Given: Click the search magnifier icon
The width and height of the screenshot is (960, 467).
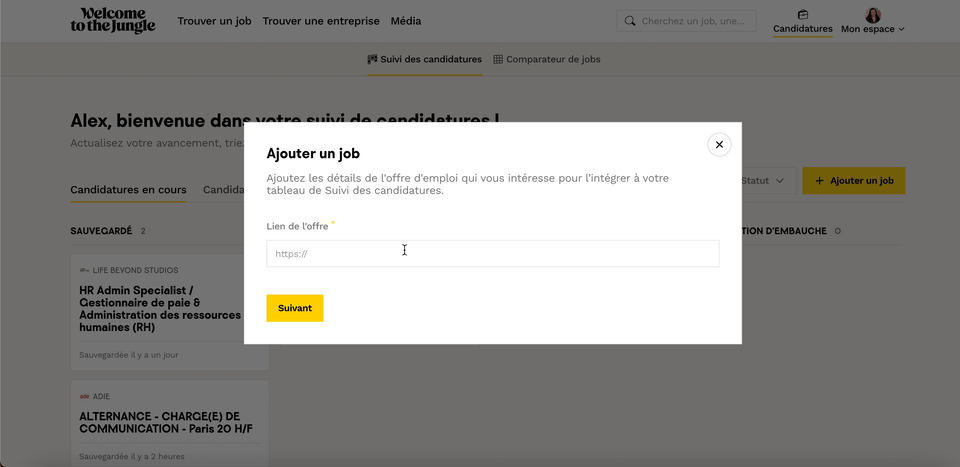Looking at the screenshot, I should click(x=629, y=21).
